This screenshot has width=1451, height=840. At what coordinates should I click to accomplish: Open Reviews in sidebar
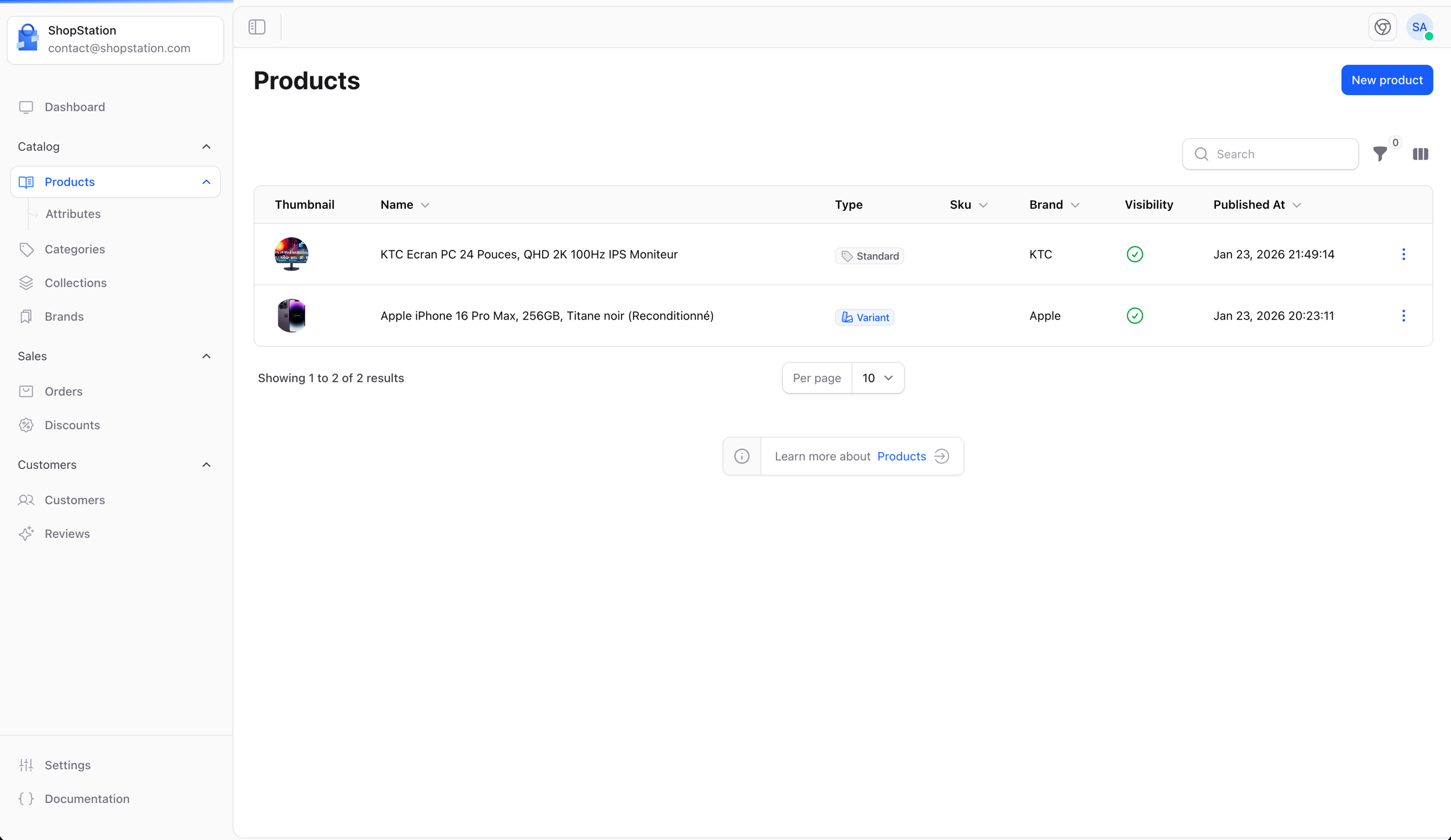coord(115,533)
